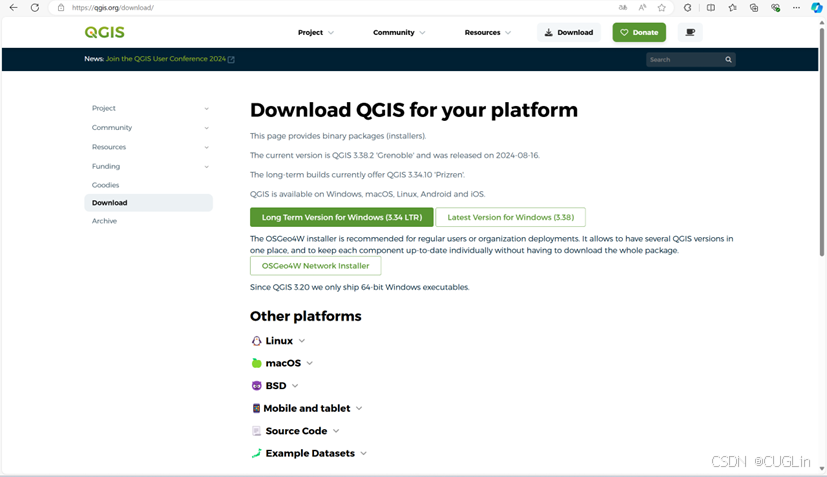Open Browser essentials heart icon
Viewport: 827px width, 477px height.
[775, 7]
